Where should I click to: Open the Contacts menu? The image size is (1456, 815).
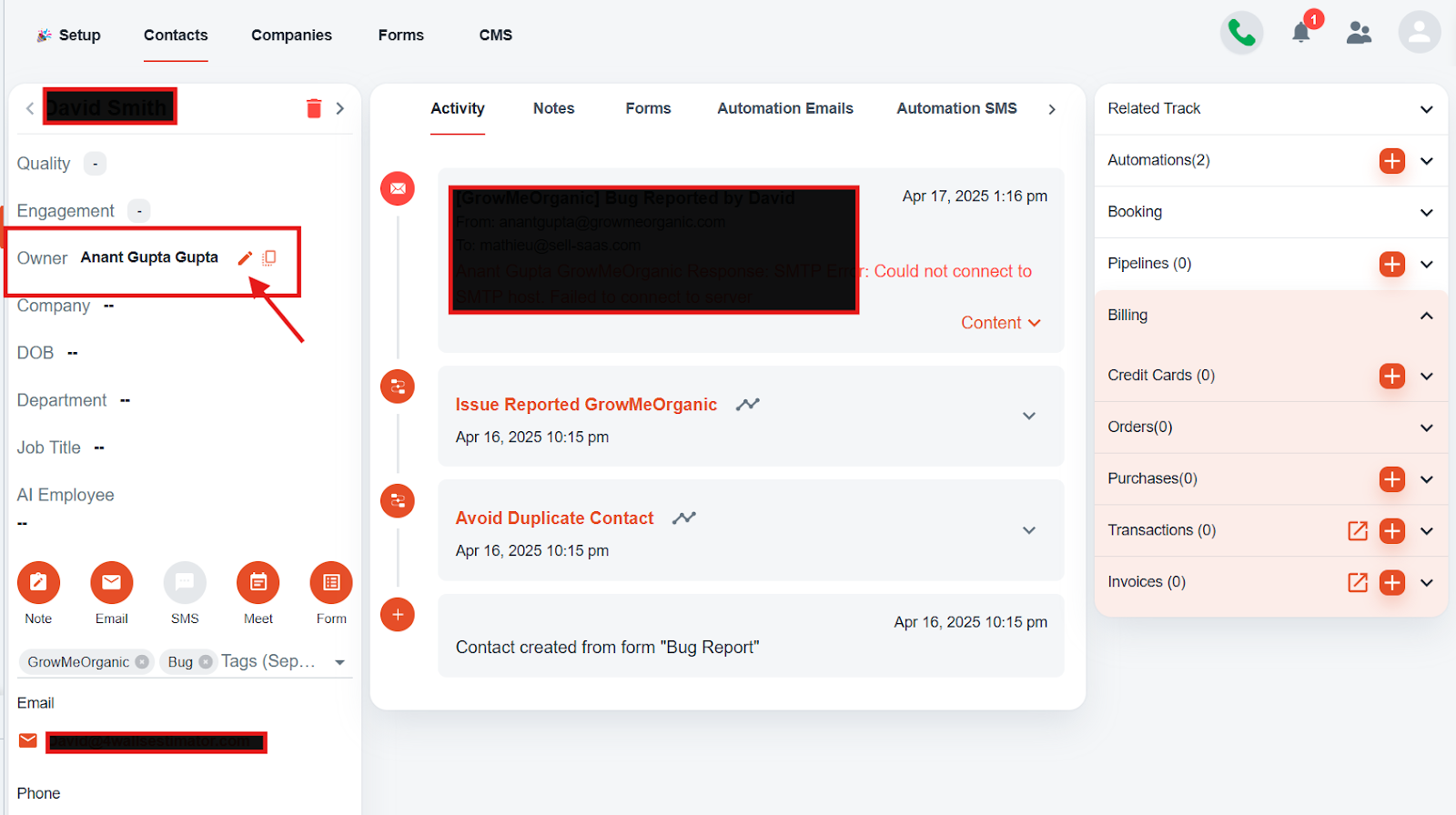coord(176,35)
